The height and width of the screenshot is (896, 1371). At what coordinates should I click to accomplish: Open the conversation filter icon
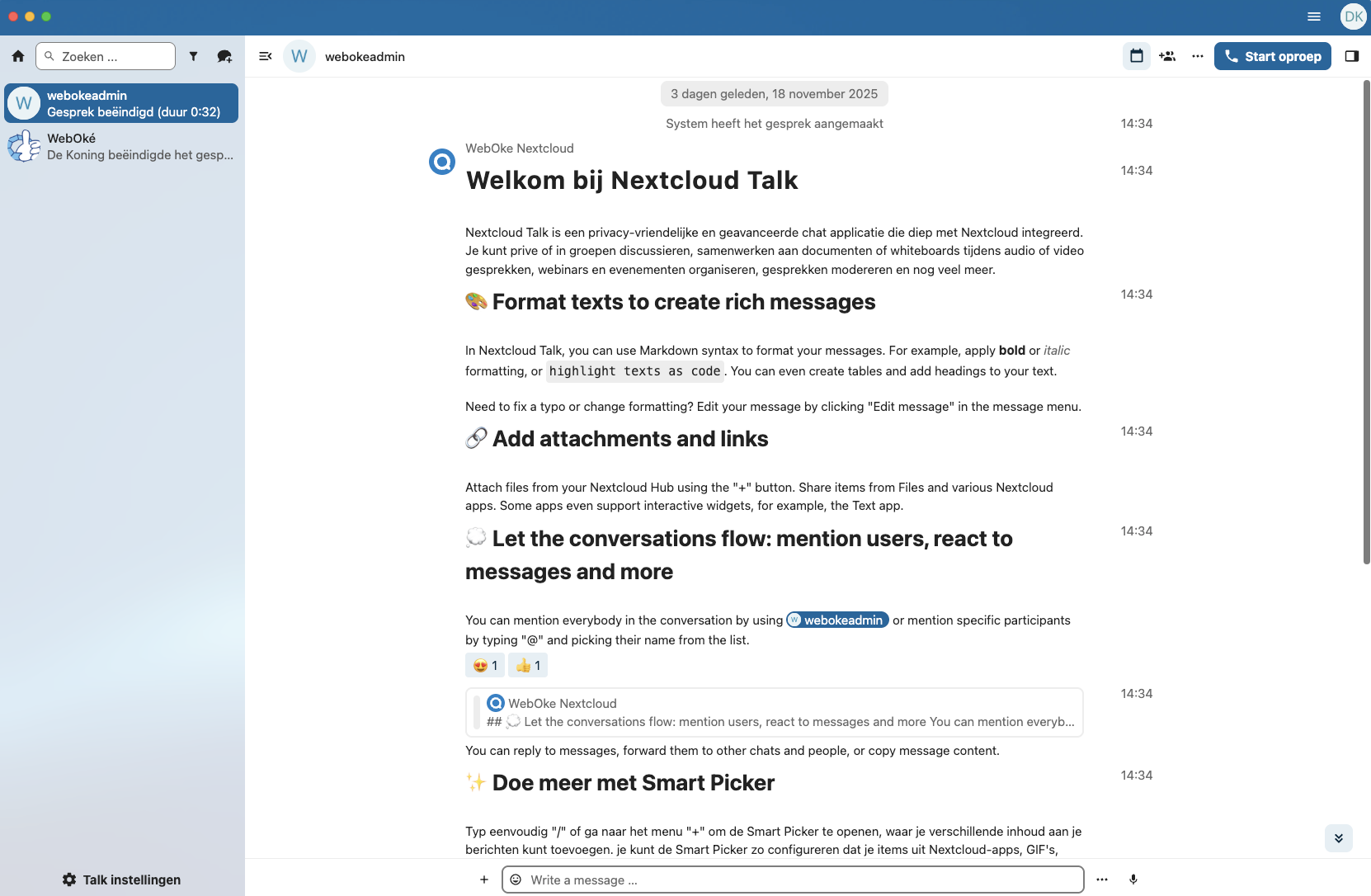[194, 56]
